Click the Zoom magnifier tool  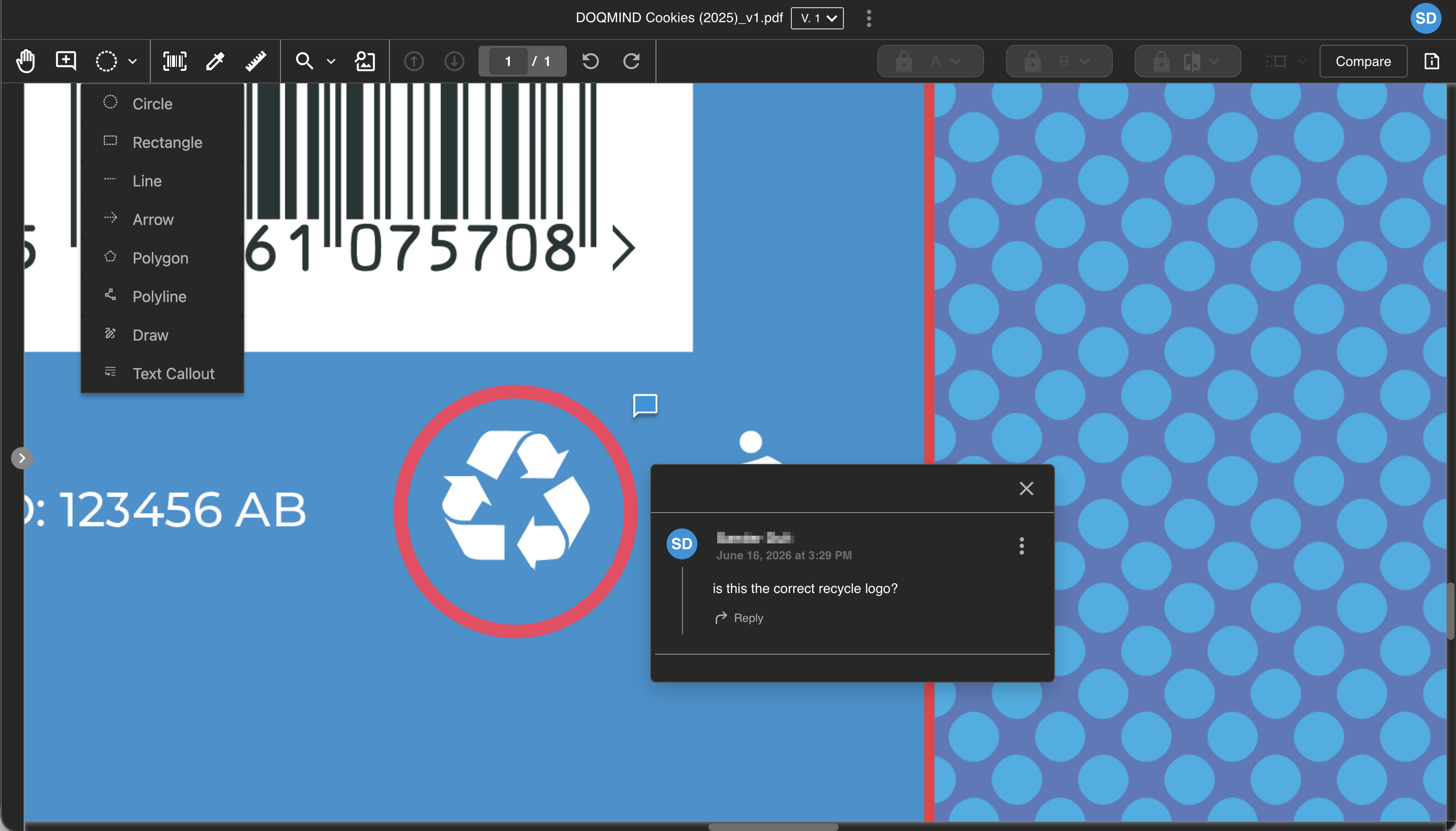[x=304, y=61]
